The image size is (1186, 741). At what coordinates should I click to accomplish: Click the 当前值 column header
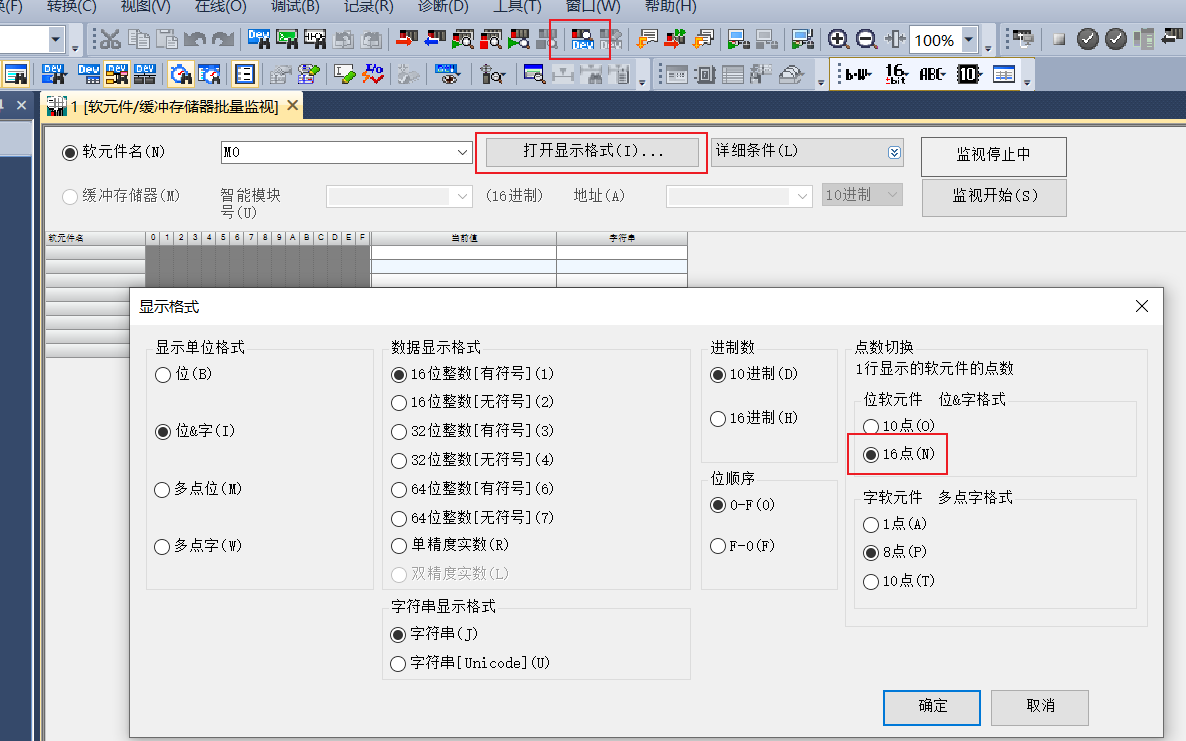(463, 239)
